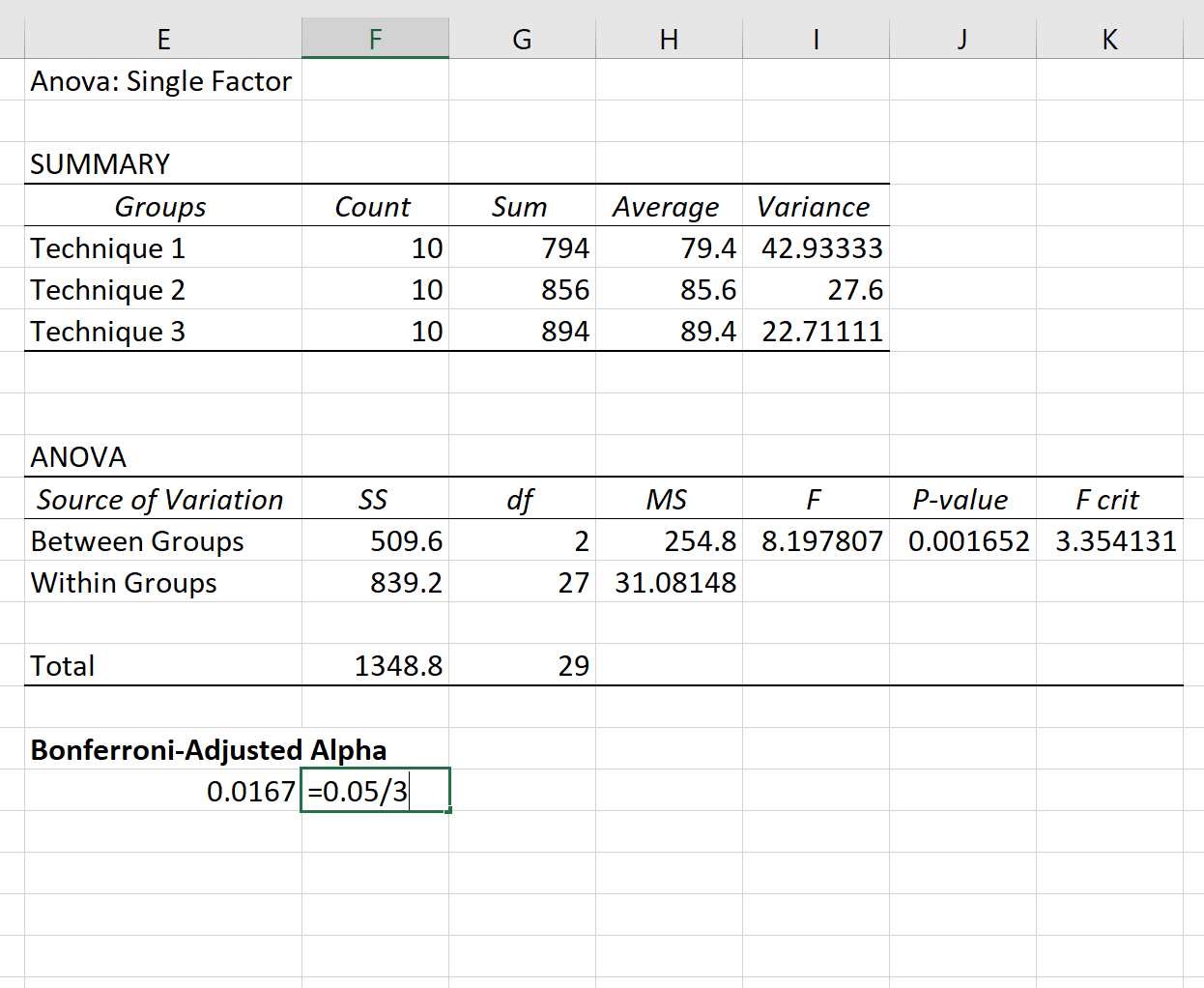Select column E header
The width and height of the screenshot is (1204, 988).
click(x=163, y=39)
